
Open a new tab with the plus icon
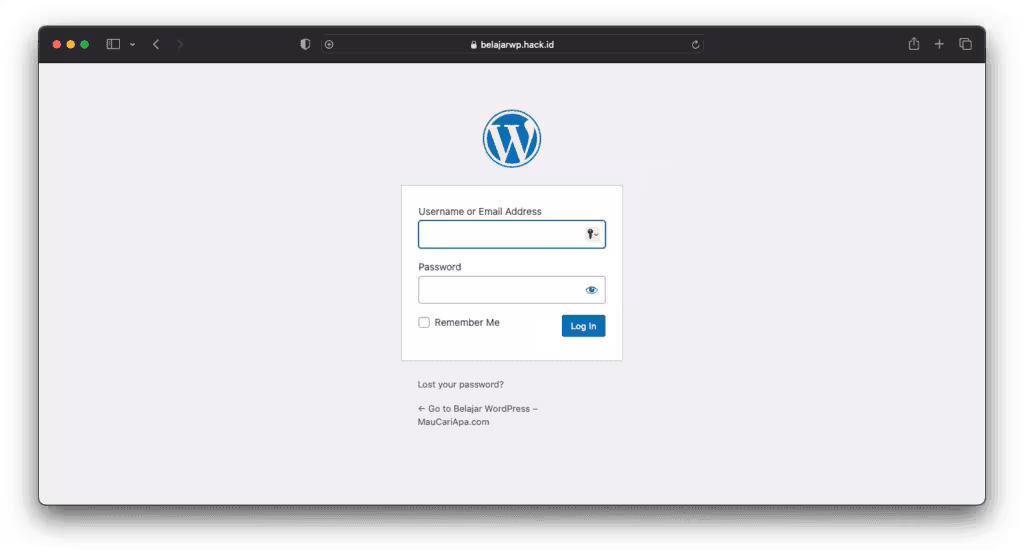pos(939,44)
